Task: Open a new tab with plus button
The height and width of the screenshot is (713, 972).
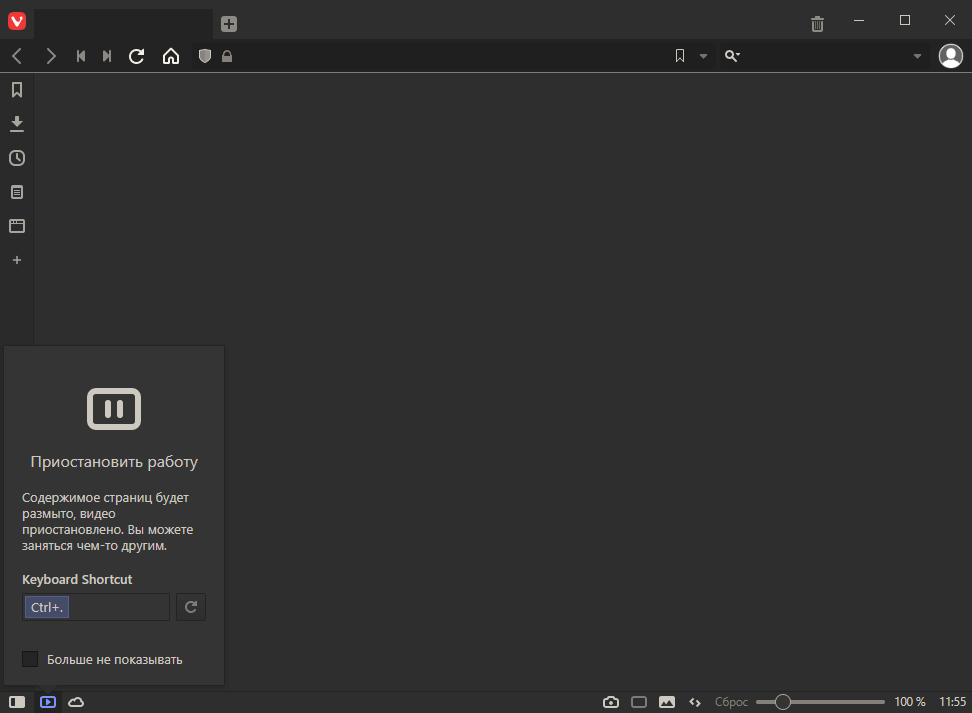Action: point(229,24)
